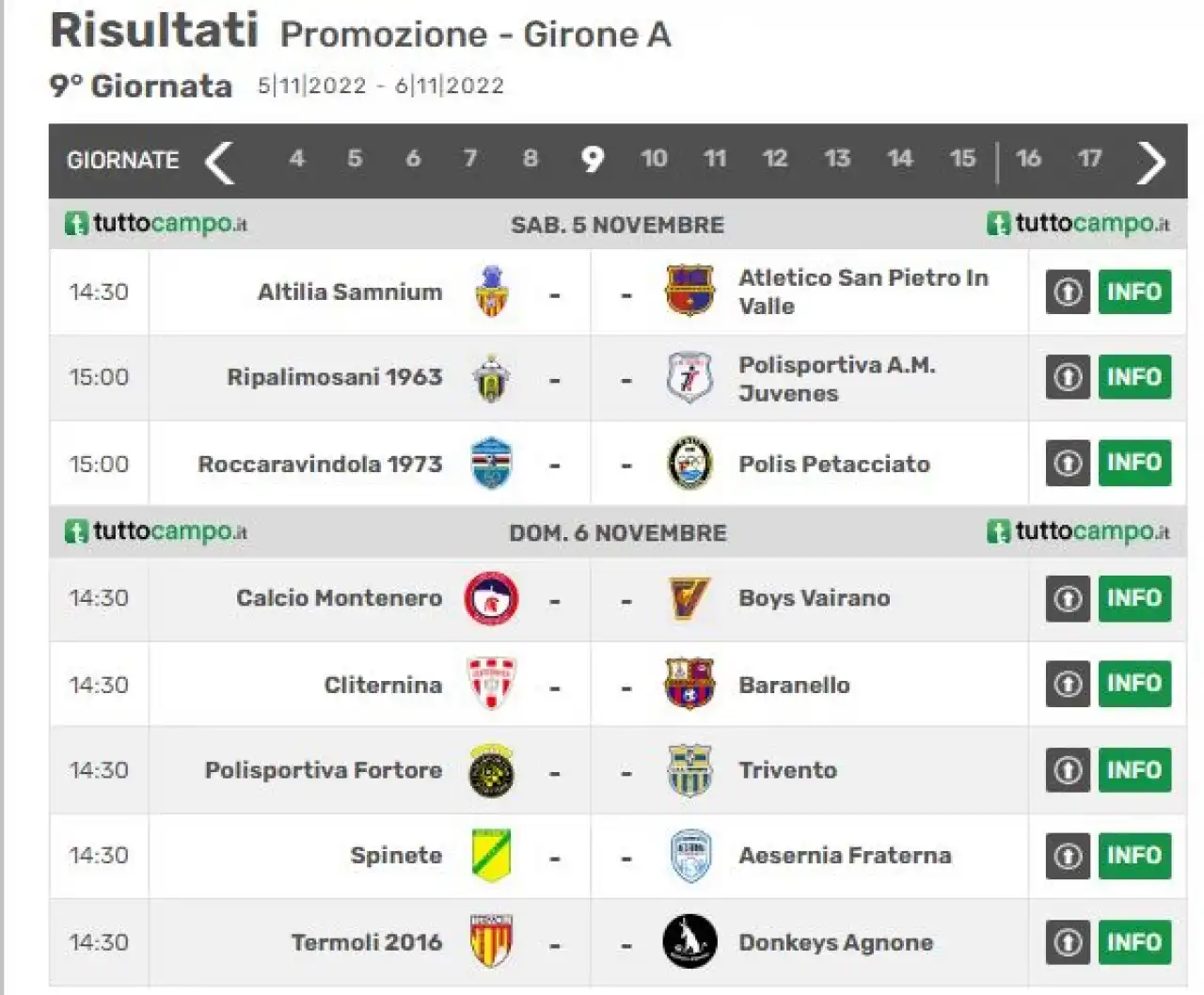Click the Altilia Samnium team crest
The width and height of the screenshot is (1204, 995).
(x=491, y=292)
